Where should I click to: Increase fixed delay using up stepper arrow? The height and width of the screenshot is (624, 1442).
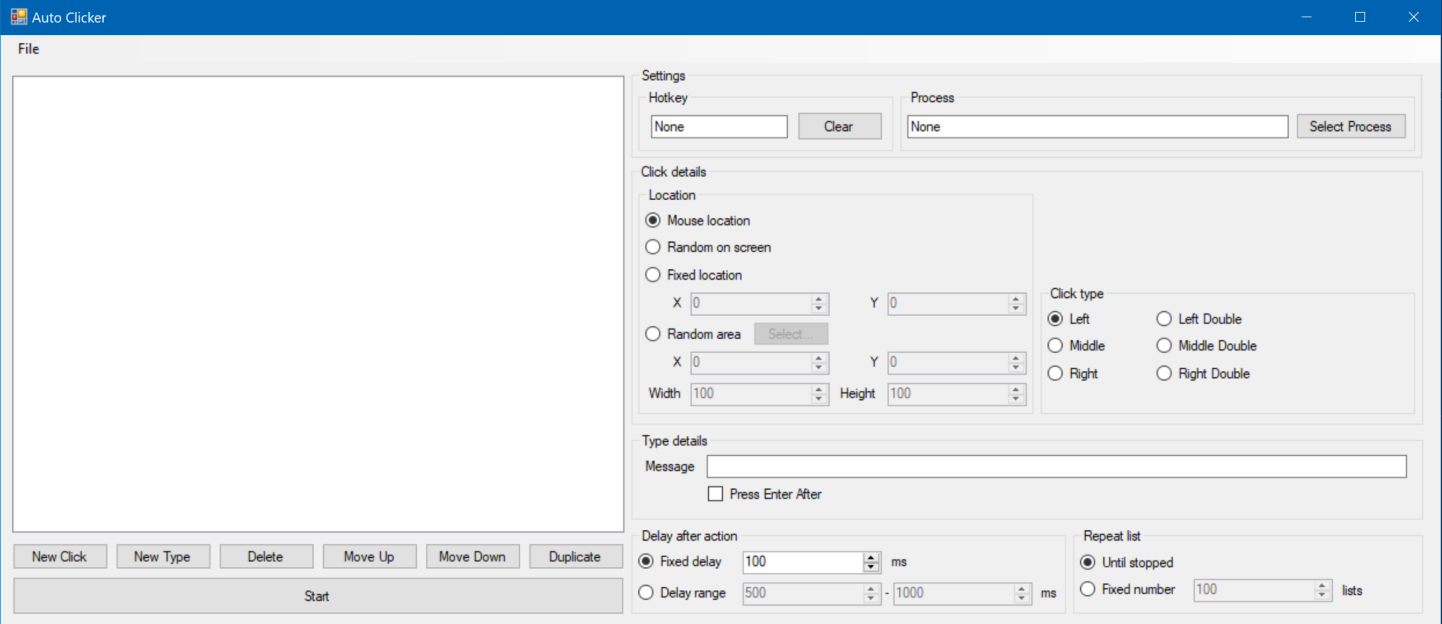pos(869,557)
